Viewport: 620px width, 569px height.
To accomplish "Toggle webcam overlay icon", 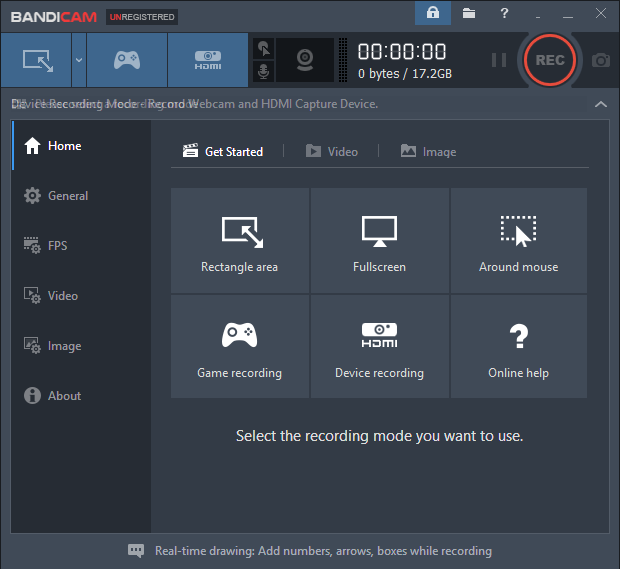I will click(x=305, y=60).
